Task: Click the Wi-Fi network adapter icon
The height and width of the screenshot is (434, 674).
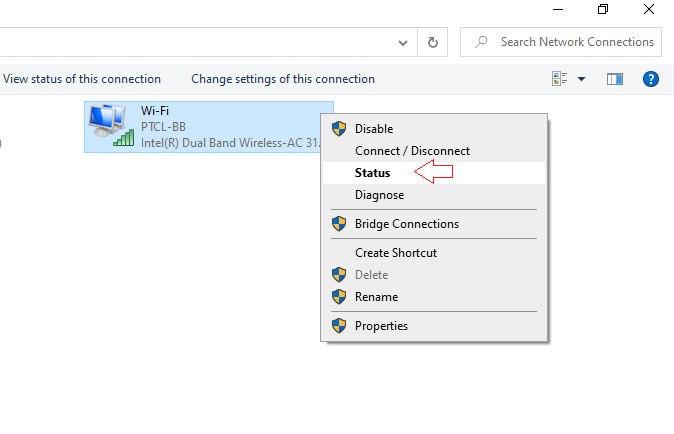Action: pyautogui.click(x=110, y=125)
